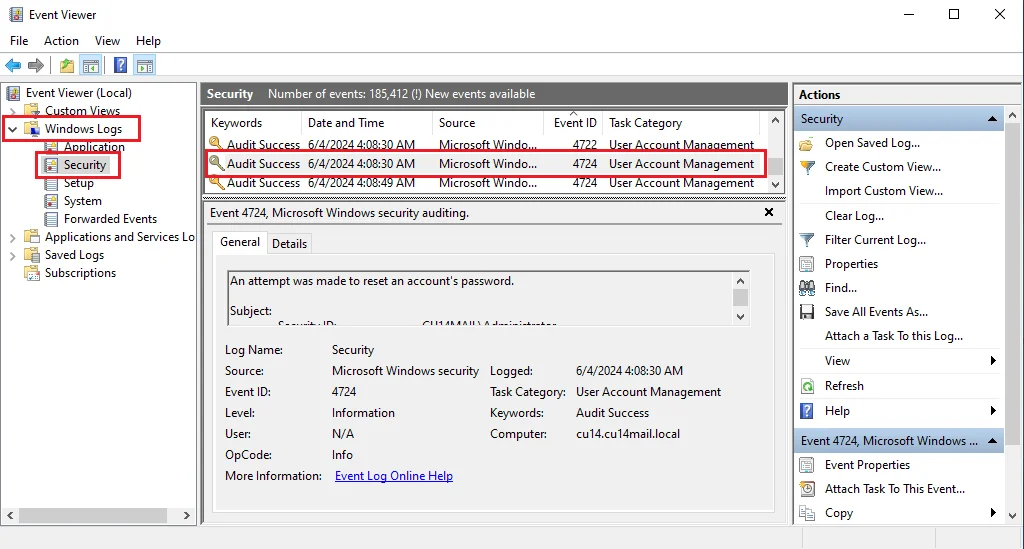Viewport: 1024px width, 549px height.
Task: Select the 4722 event row
Action: (x=485, y=144)
